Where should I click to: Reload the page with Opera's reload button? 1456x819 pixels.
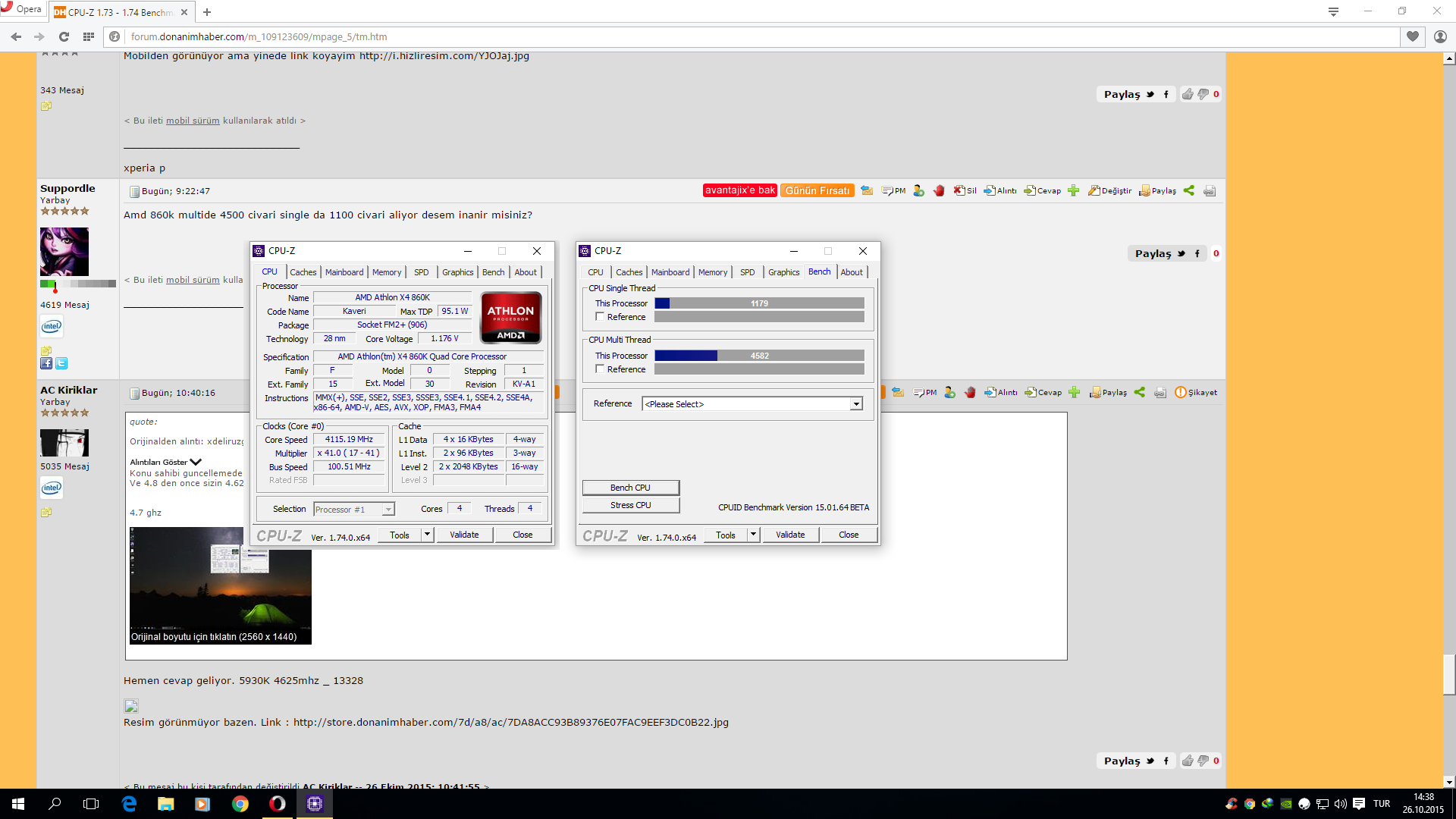click(64, 36)
